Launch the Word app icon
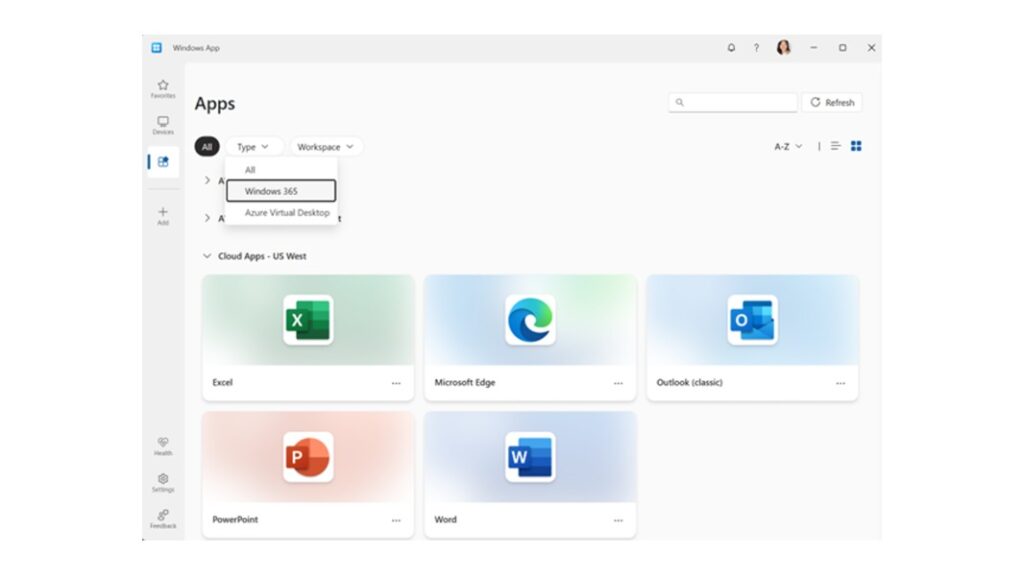This screenshot has height=576, width=1024. pos(530,457)
